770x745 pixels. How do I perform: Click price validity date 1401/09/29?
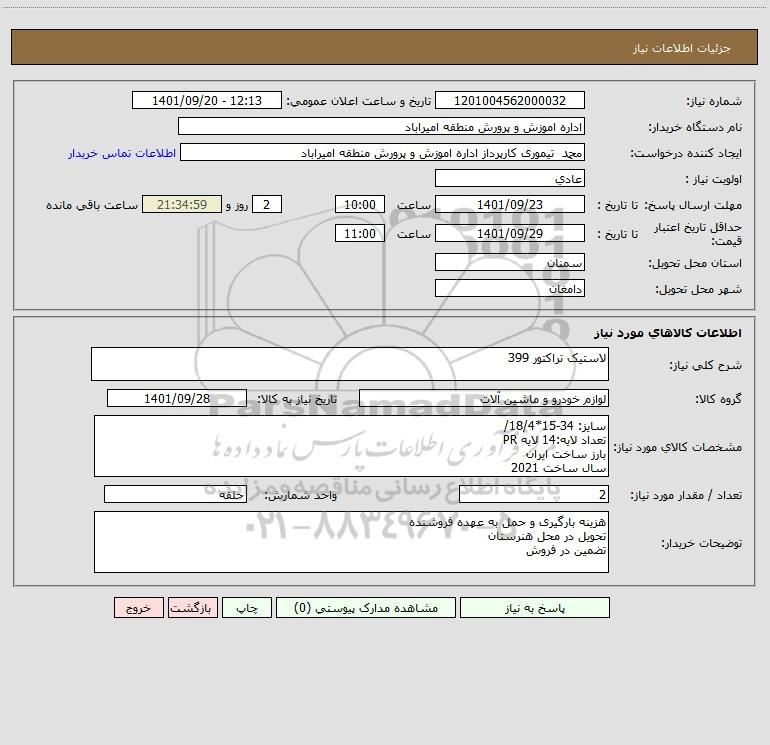(x=510, y=233)
